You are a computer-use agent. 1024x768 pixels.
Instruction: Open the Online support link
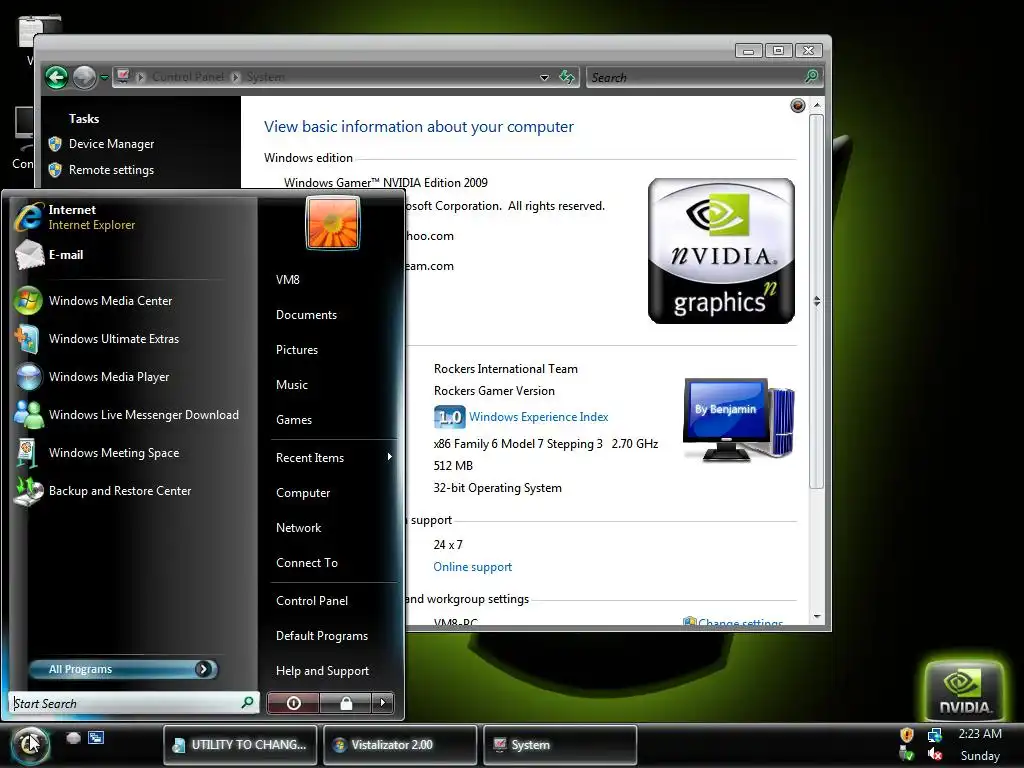(473, 567)
